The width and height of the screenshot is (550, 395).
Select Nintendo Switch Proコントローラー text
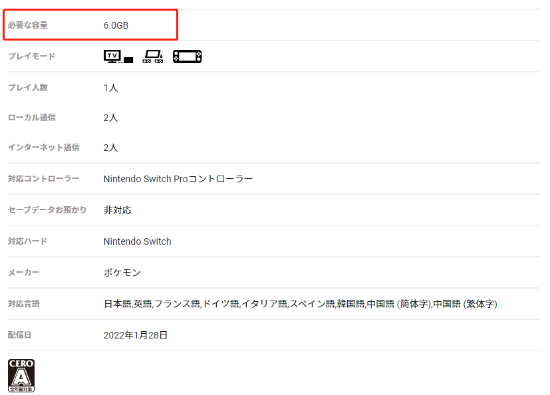coord(178,179)
